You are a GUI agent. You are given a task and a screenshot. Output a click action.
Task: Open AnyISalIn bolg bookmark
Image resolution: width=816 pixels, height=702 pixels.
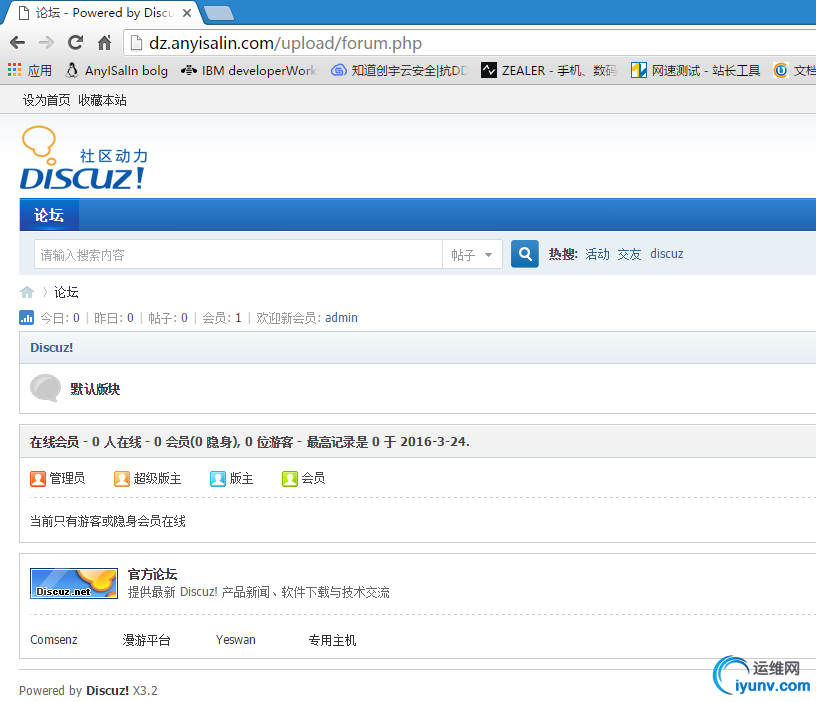click(117, 70)
